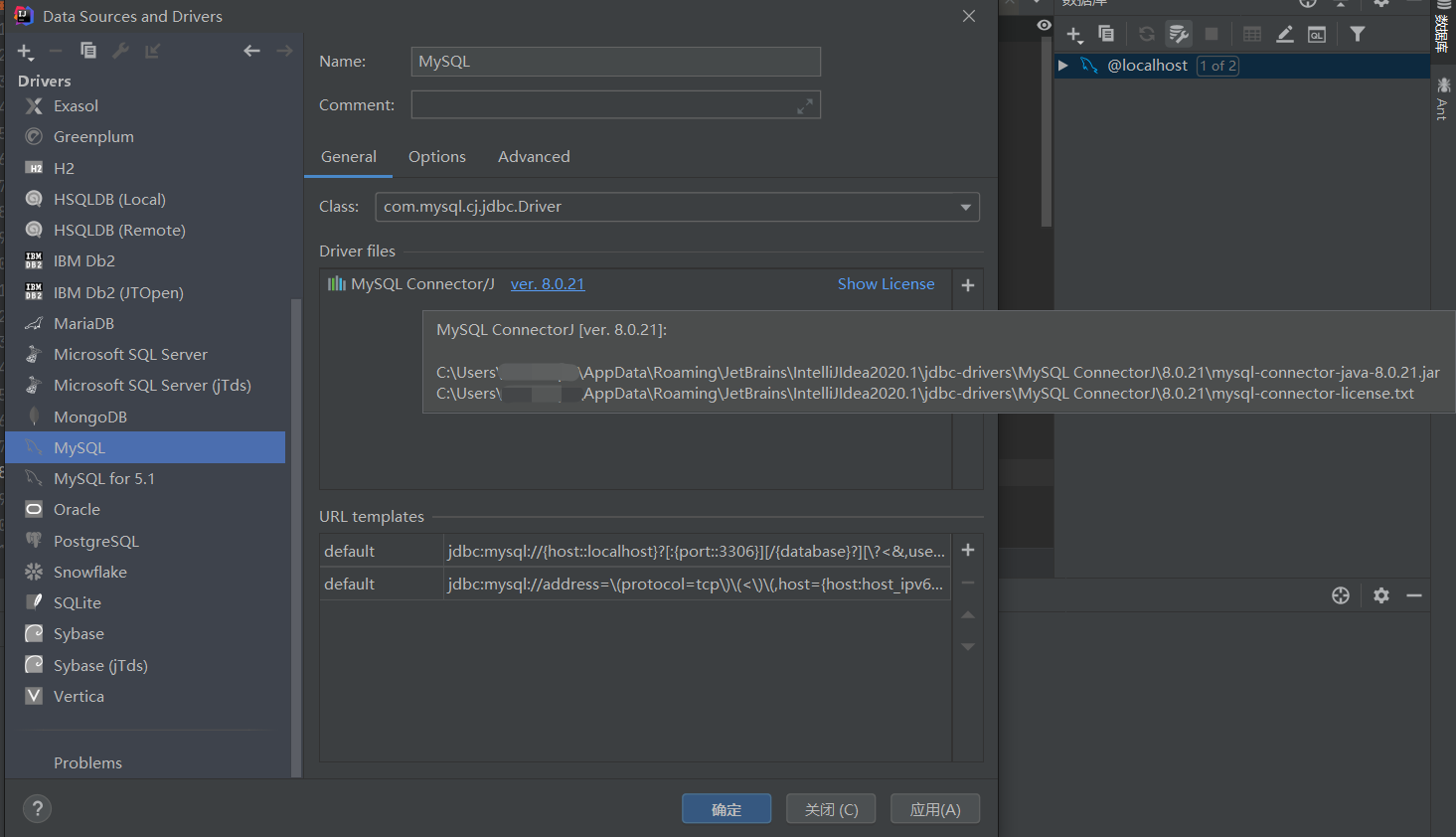Click the pencil edit icon in the Database panel
The image size is (1456, 837).
click(x=1285, y=34)
